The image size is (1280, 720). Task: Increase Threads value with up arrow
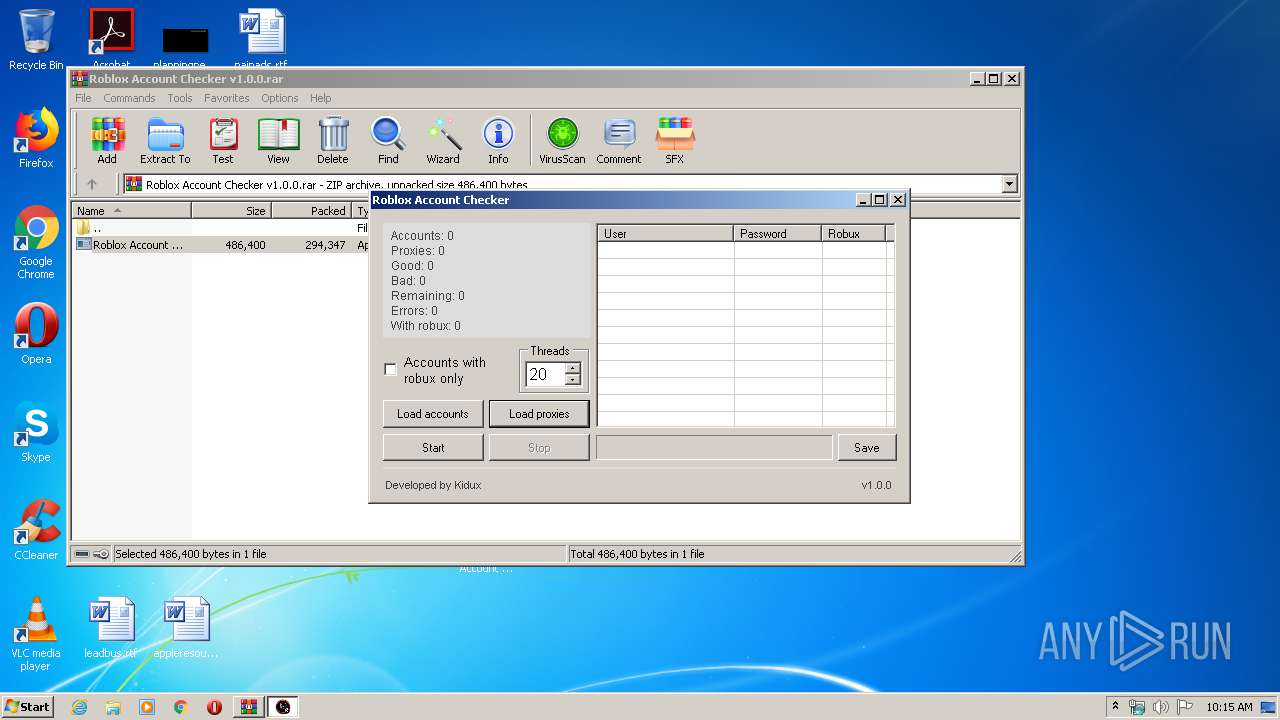tap(572, 369)
